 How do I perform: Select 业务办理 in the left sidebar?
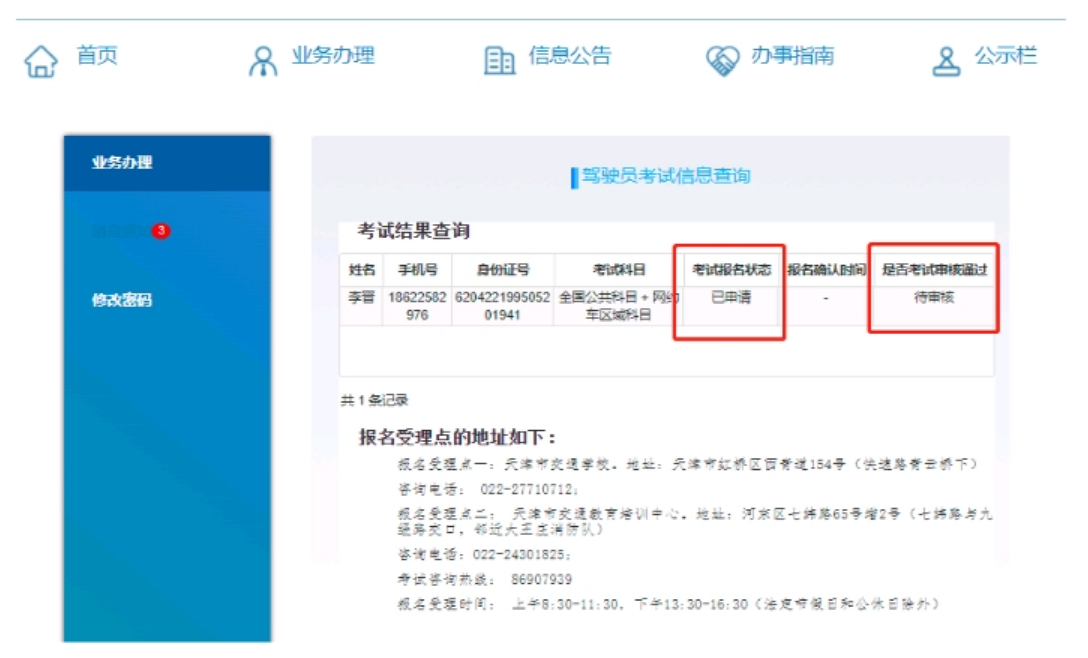click(122, 163)
